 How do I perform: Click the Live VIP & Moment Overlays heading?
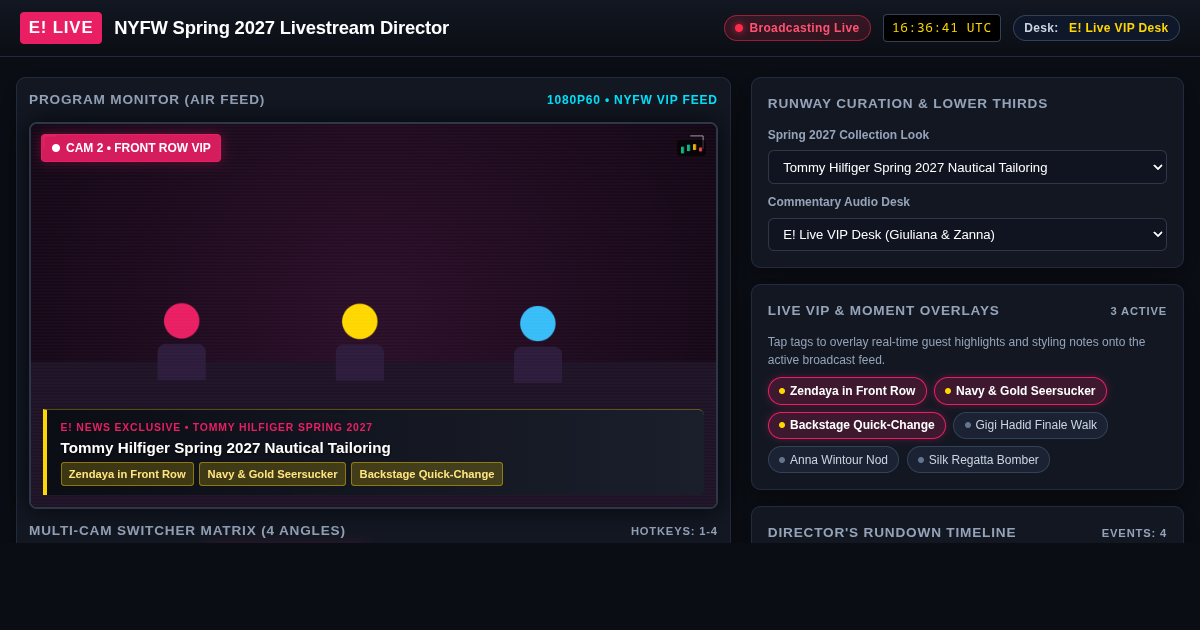pyautogui.click(x=884, y=311)
